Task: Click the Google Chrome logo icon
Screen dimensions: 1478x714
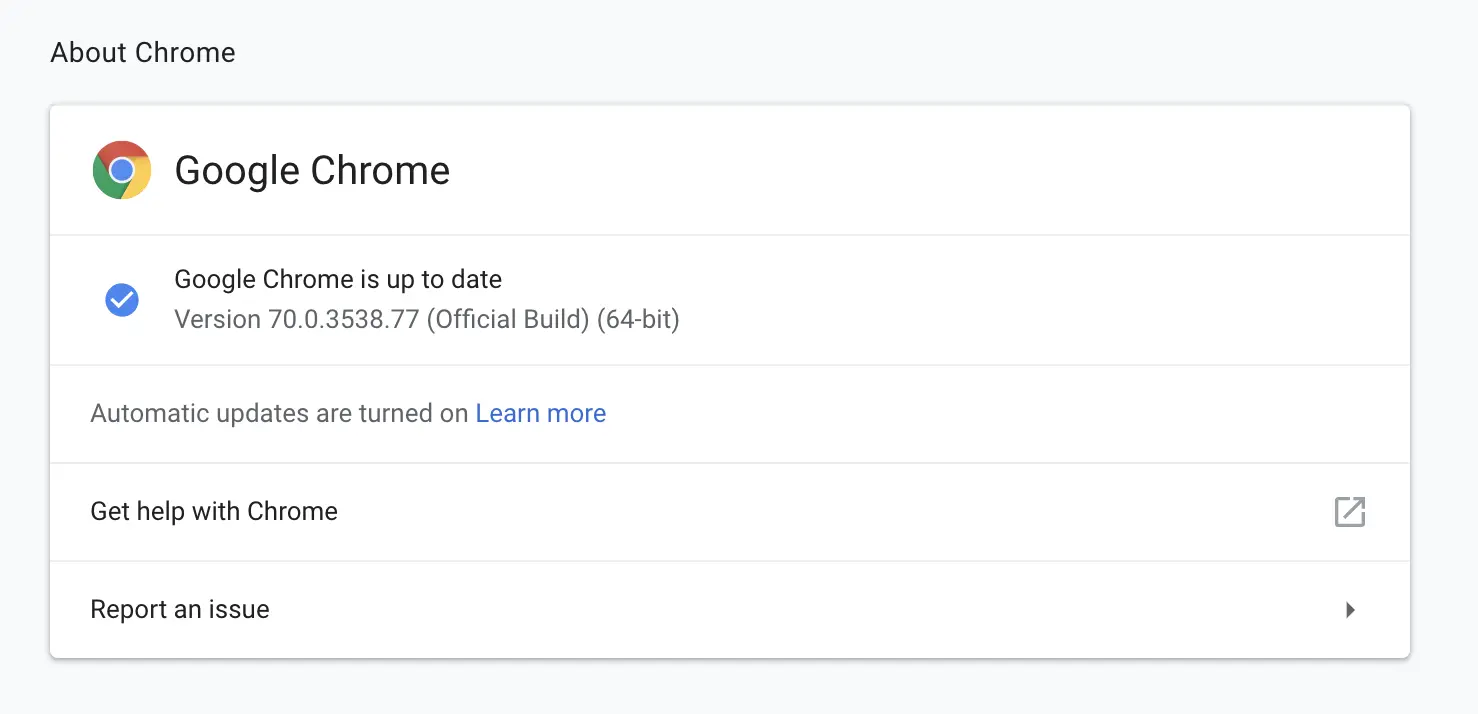Action: click(x=121, y=170)
